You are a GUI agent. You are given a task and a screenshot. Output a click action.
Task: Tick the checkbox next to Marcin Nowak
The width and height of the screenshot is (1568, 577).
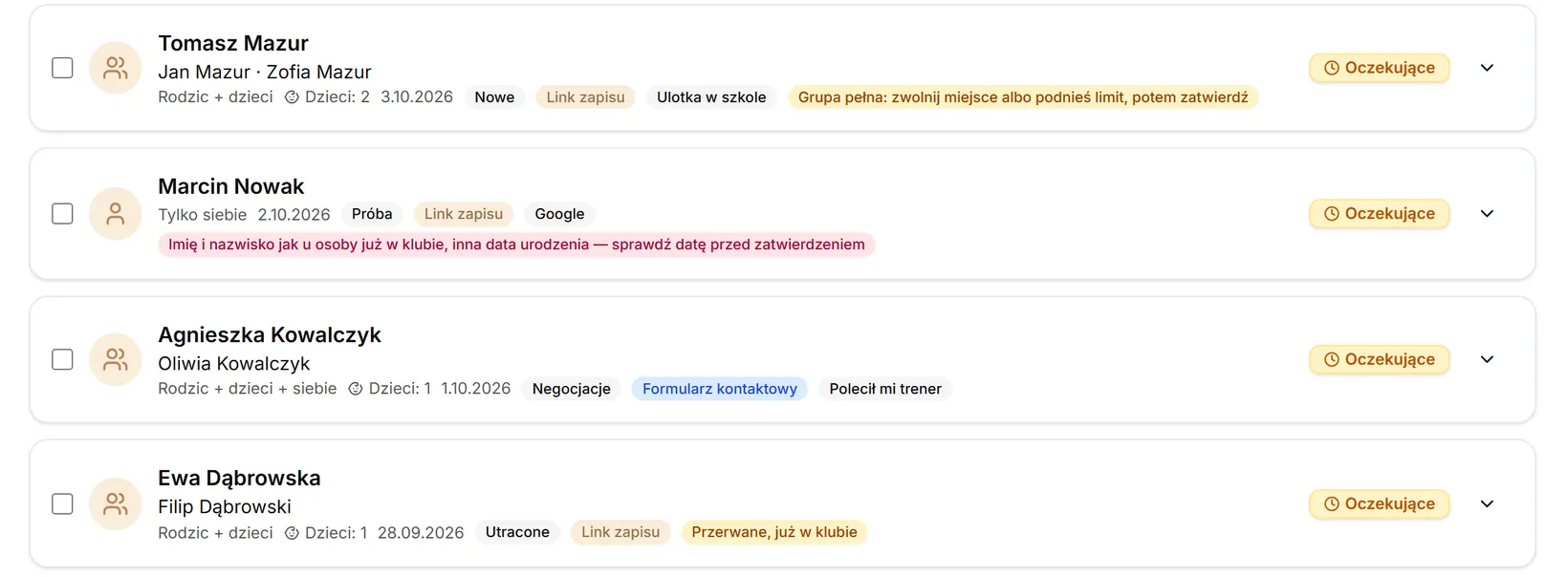coord(62,214)
